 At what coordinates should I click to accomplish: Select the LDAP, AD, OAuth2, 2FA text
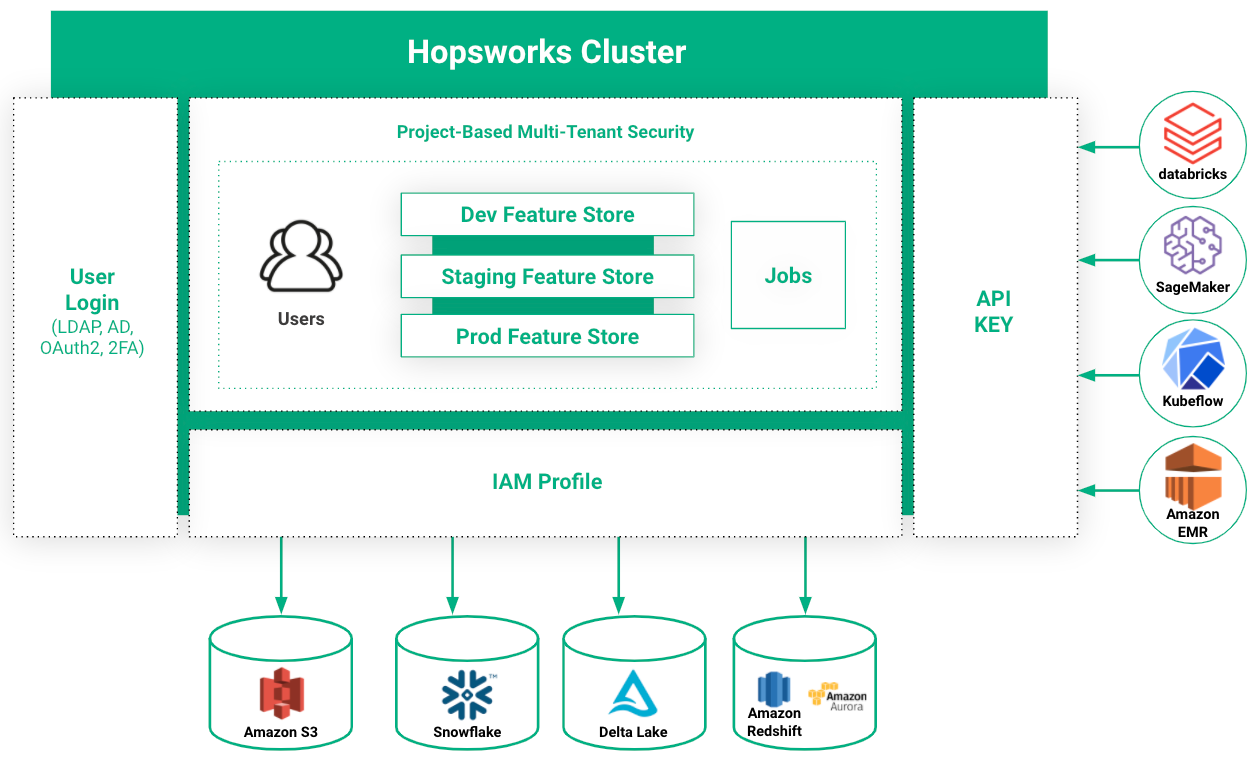(x=92, y=338)
